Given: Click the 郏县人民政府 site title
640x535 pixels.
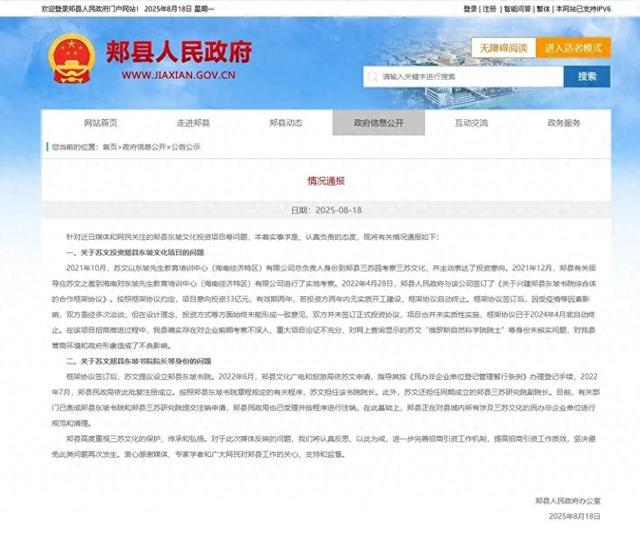Looking at the screenshot, I should [179, 52].
